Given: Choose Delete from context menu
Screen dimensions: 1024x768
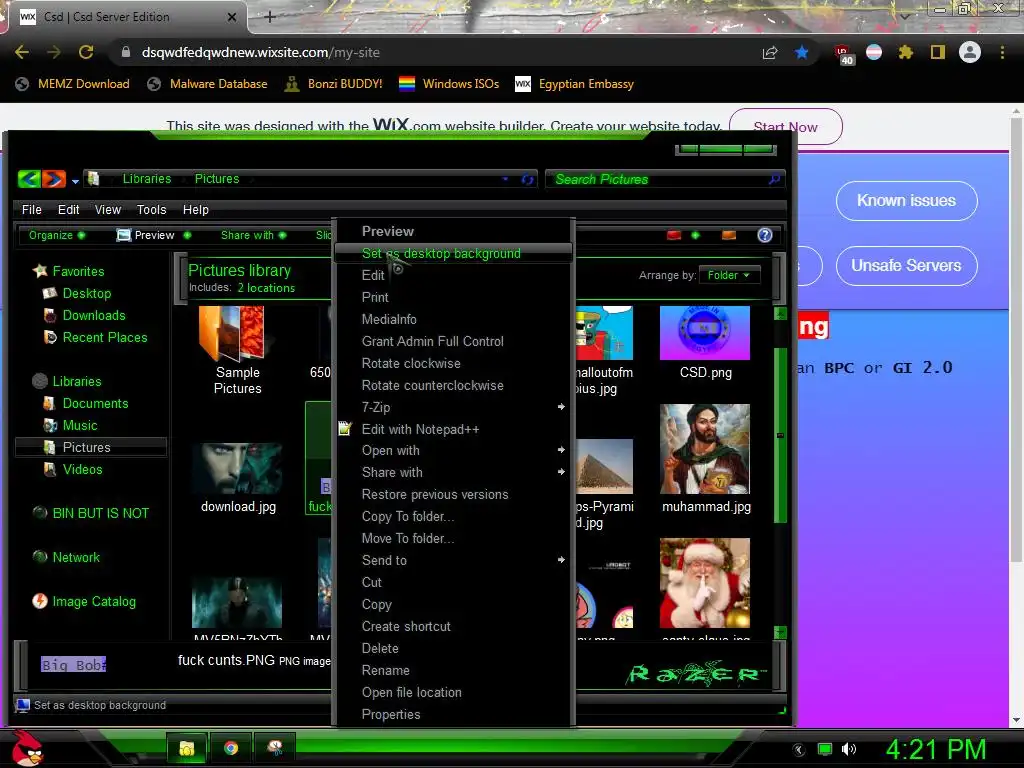Looking at the screenshot, I should coord(453,648).
